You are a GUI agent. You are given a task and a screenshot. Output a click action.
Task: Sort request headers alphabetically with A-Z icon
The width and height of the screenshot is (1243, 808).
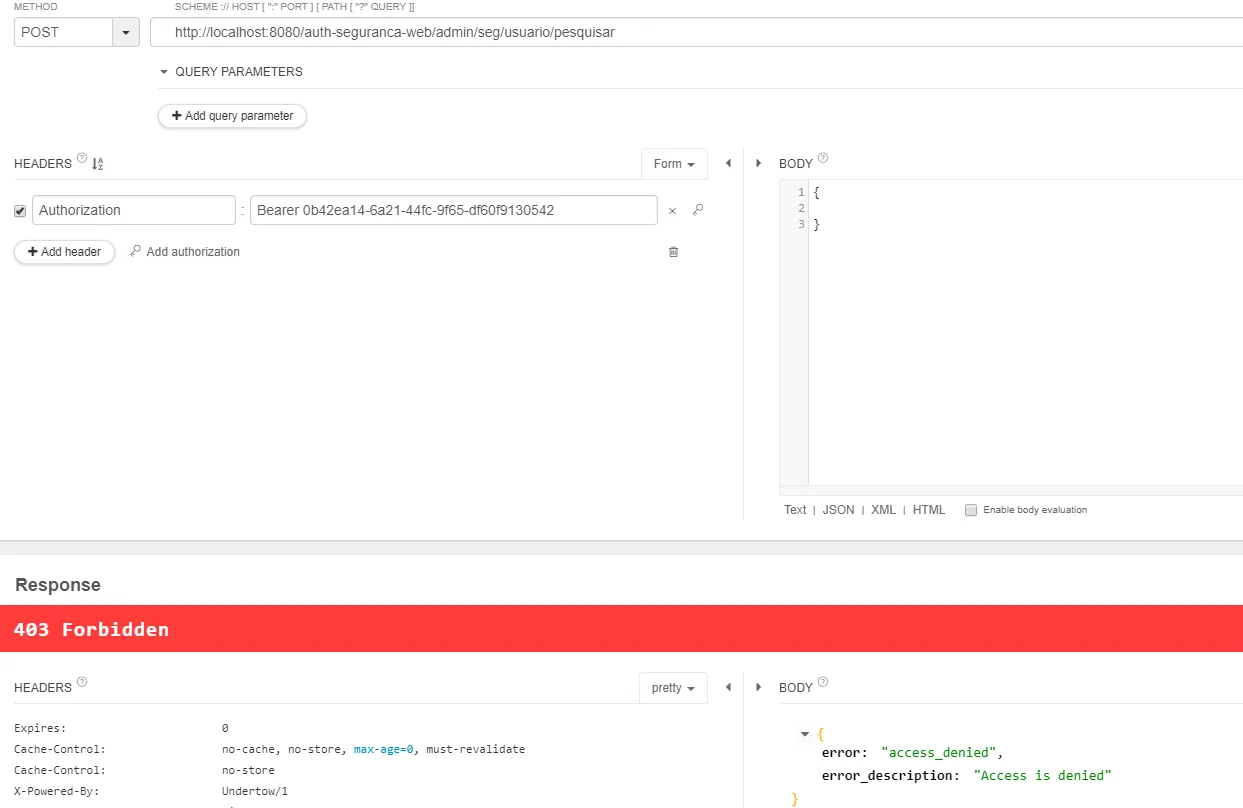coord(98,164)
